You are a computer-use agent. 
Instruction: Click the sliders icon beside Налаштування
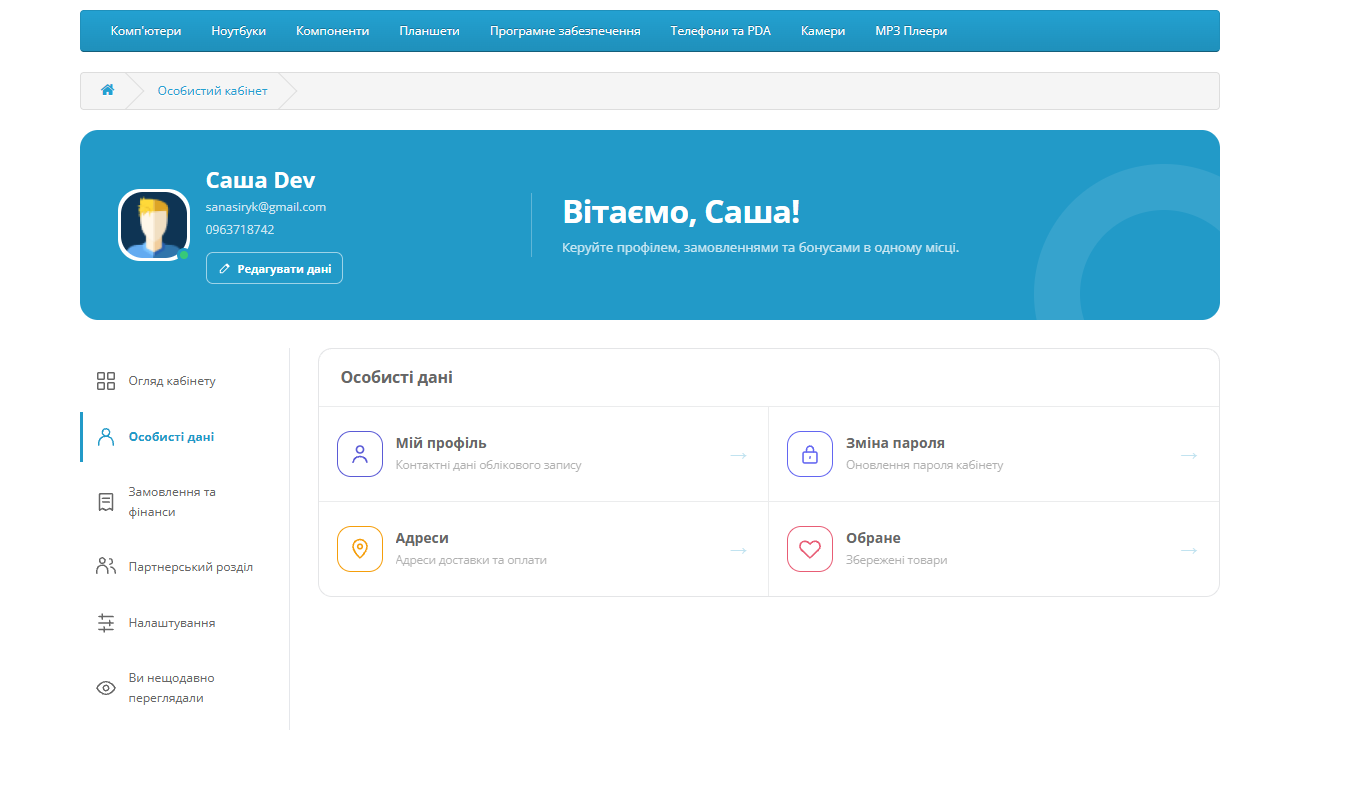tap(106, 623)
